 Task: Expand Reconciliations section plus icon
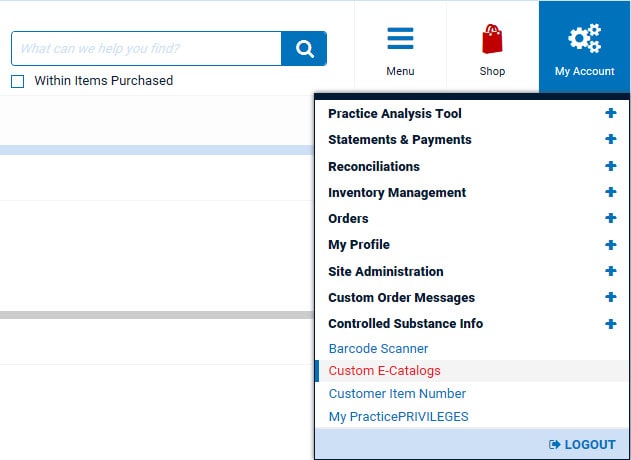pos(610,166)
